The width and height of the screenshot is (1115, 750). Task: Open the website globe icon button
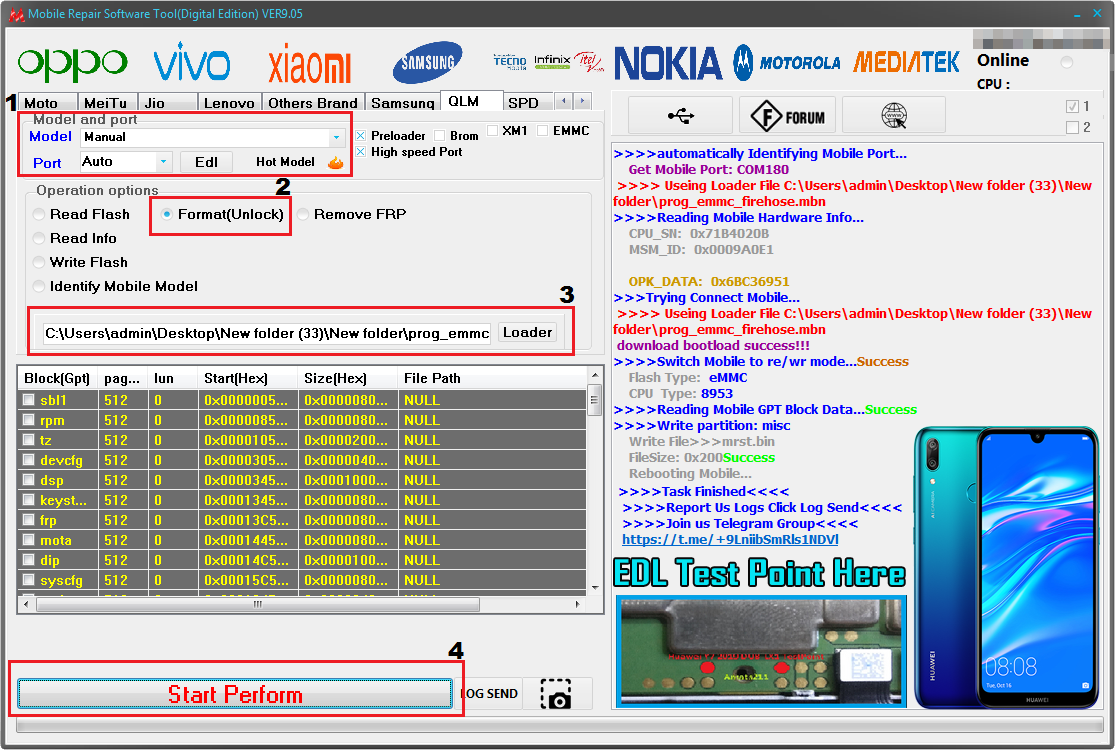click(894, 115)
